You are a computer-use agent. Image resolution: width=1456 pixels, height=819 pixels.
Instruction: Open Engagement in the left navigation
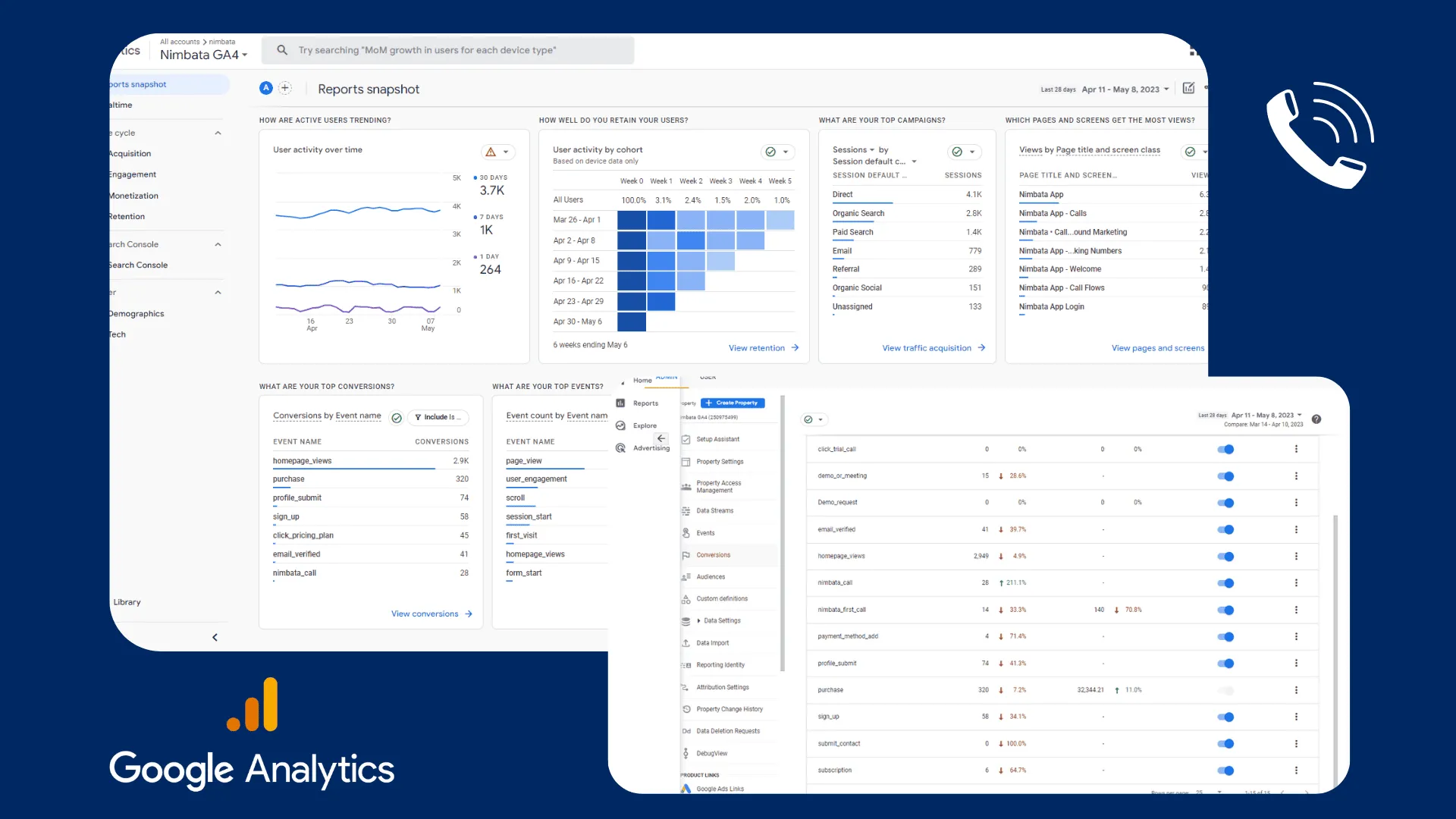coord(133,174)
